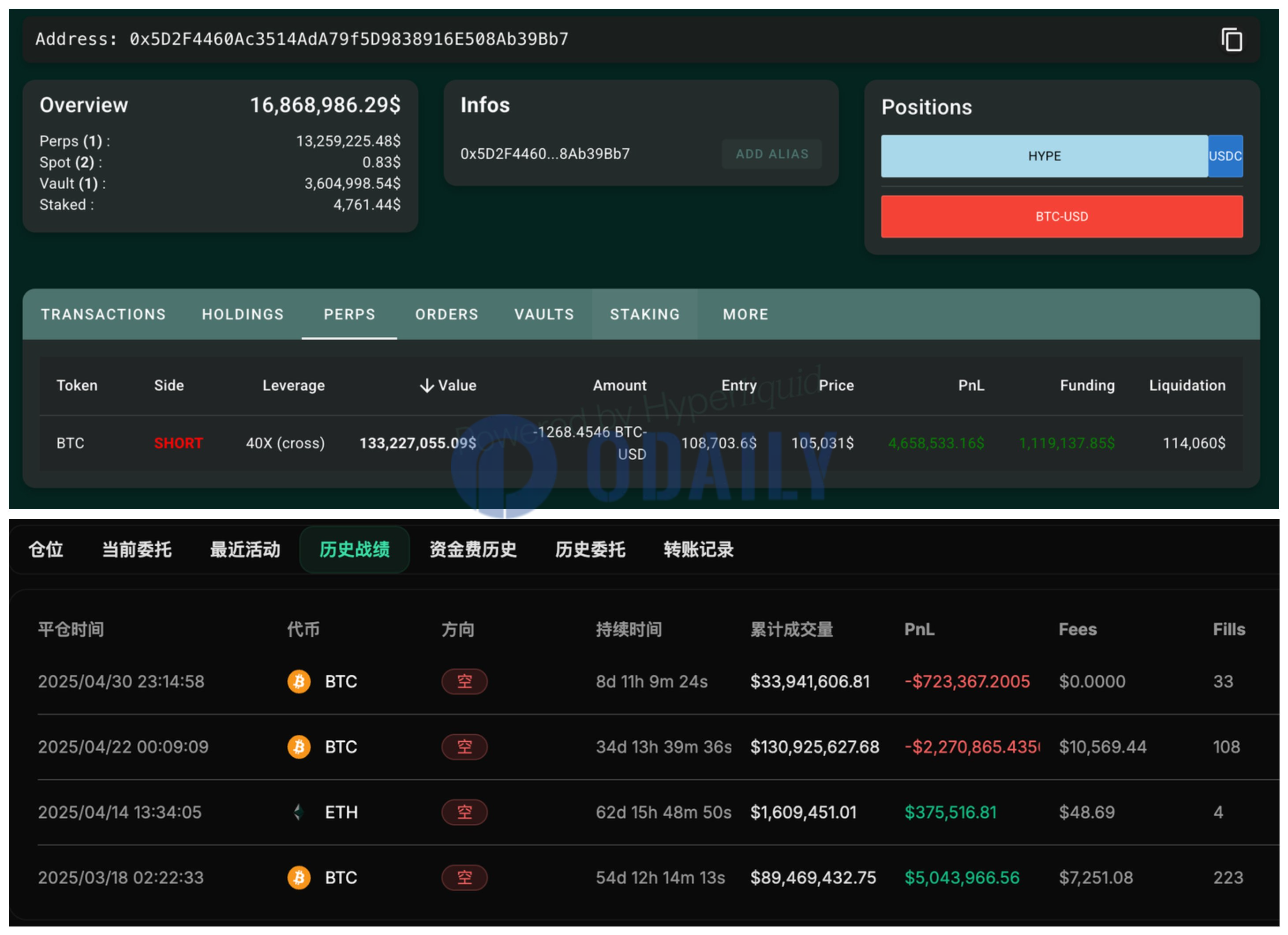Click Bitcoin icon in 2025/04/22 row

[299, 747]
